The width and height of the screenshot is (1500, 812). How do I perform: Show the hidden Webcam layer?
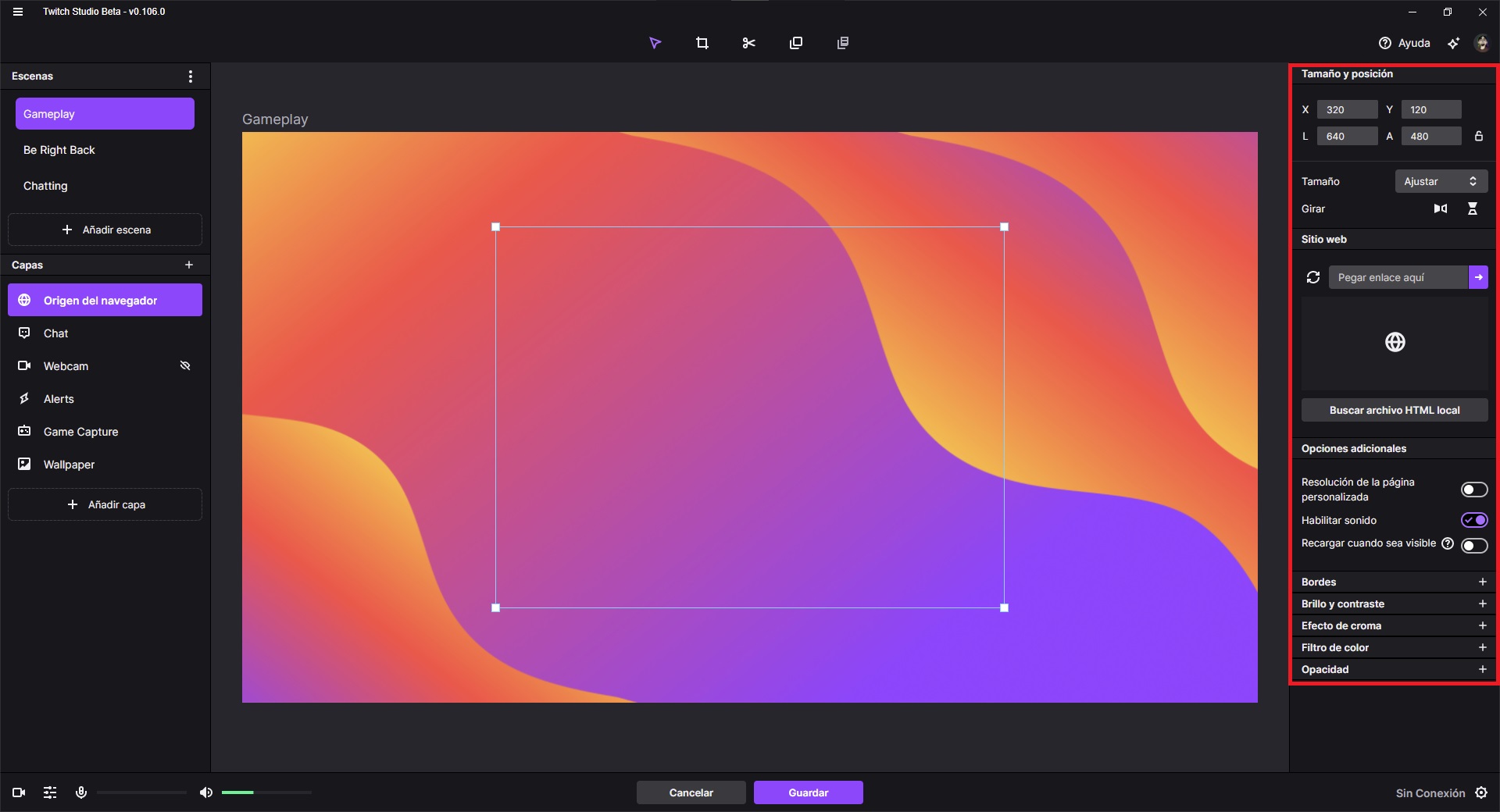(185, 365)
